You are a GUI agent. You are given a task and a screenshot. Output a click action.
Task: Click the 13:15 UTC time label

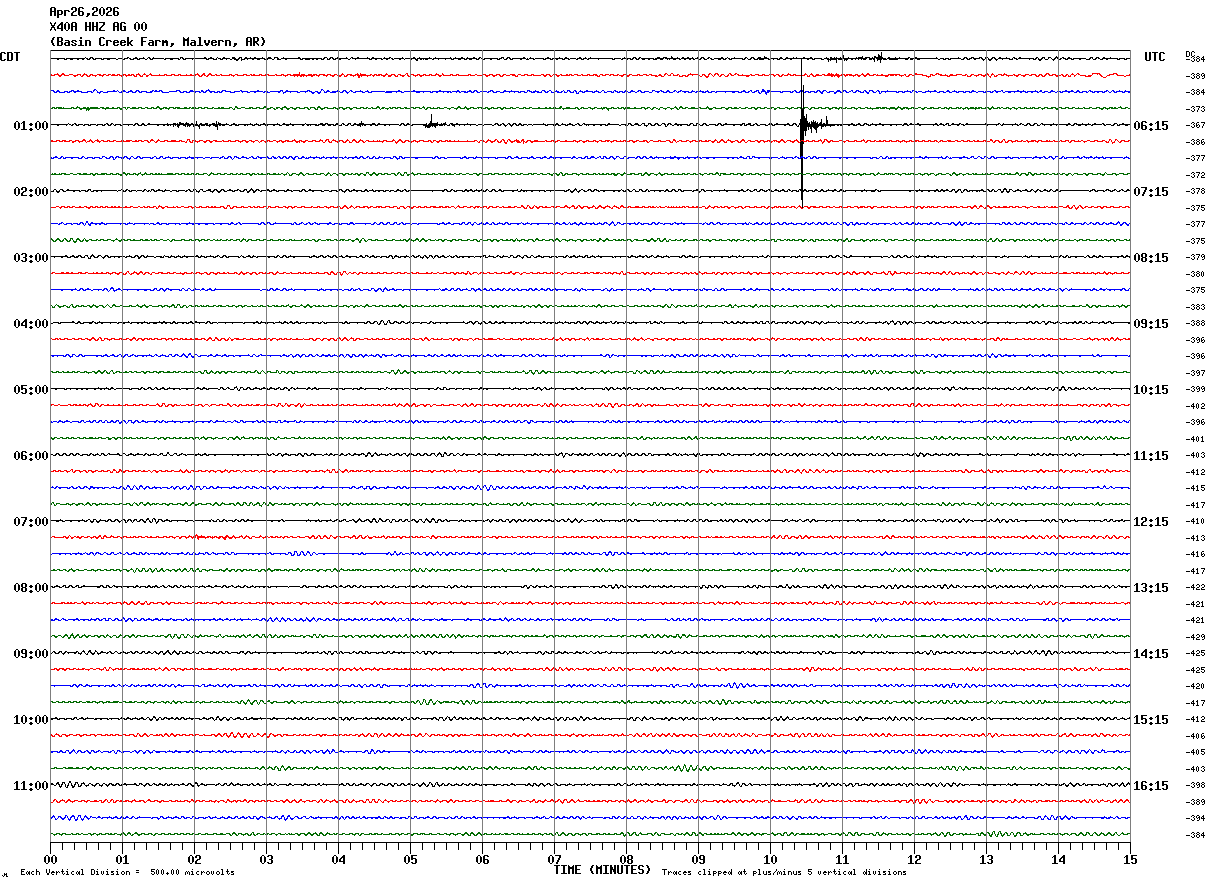[x=1150, y=587]
